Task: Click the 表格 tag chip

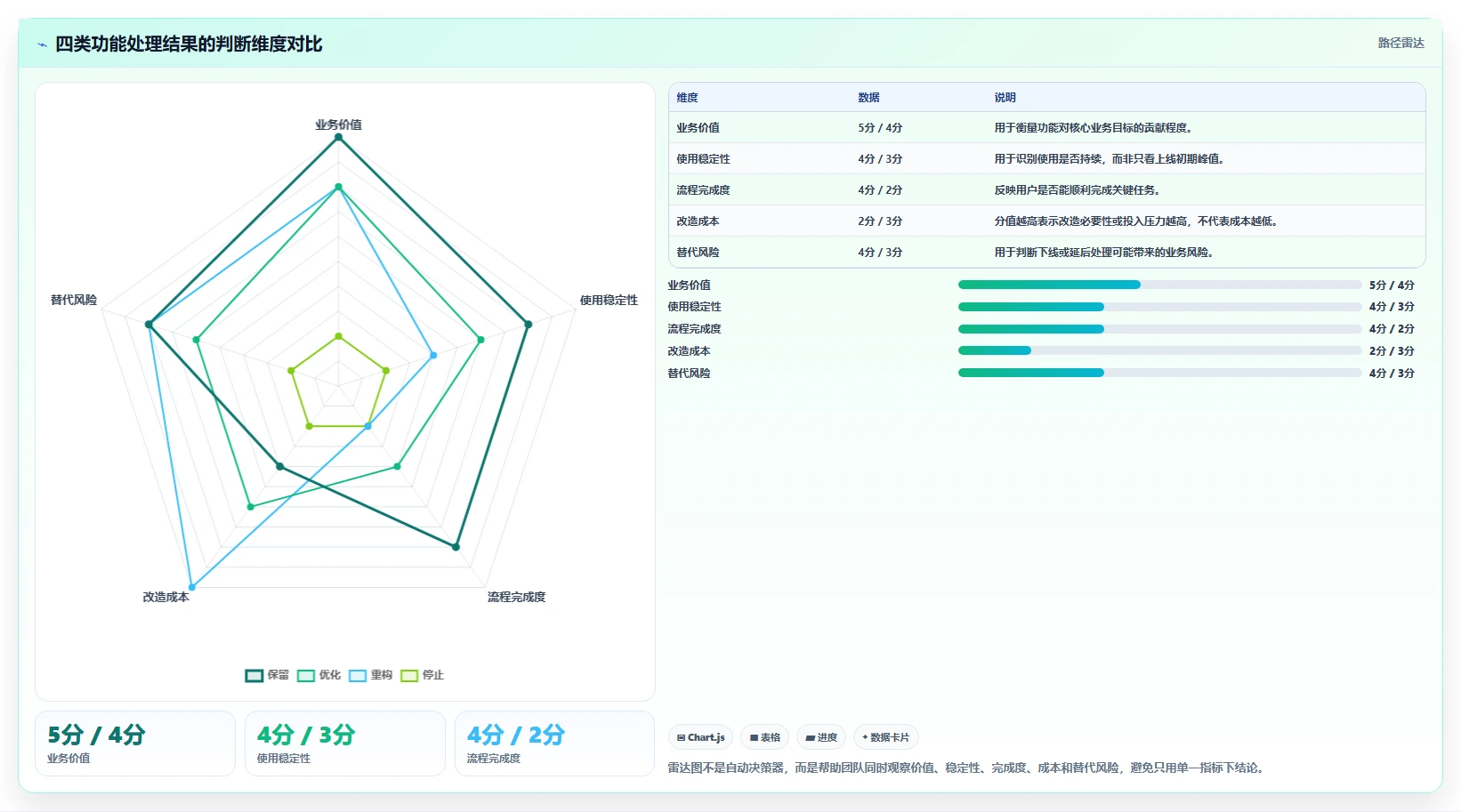Action: point(765,737)
